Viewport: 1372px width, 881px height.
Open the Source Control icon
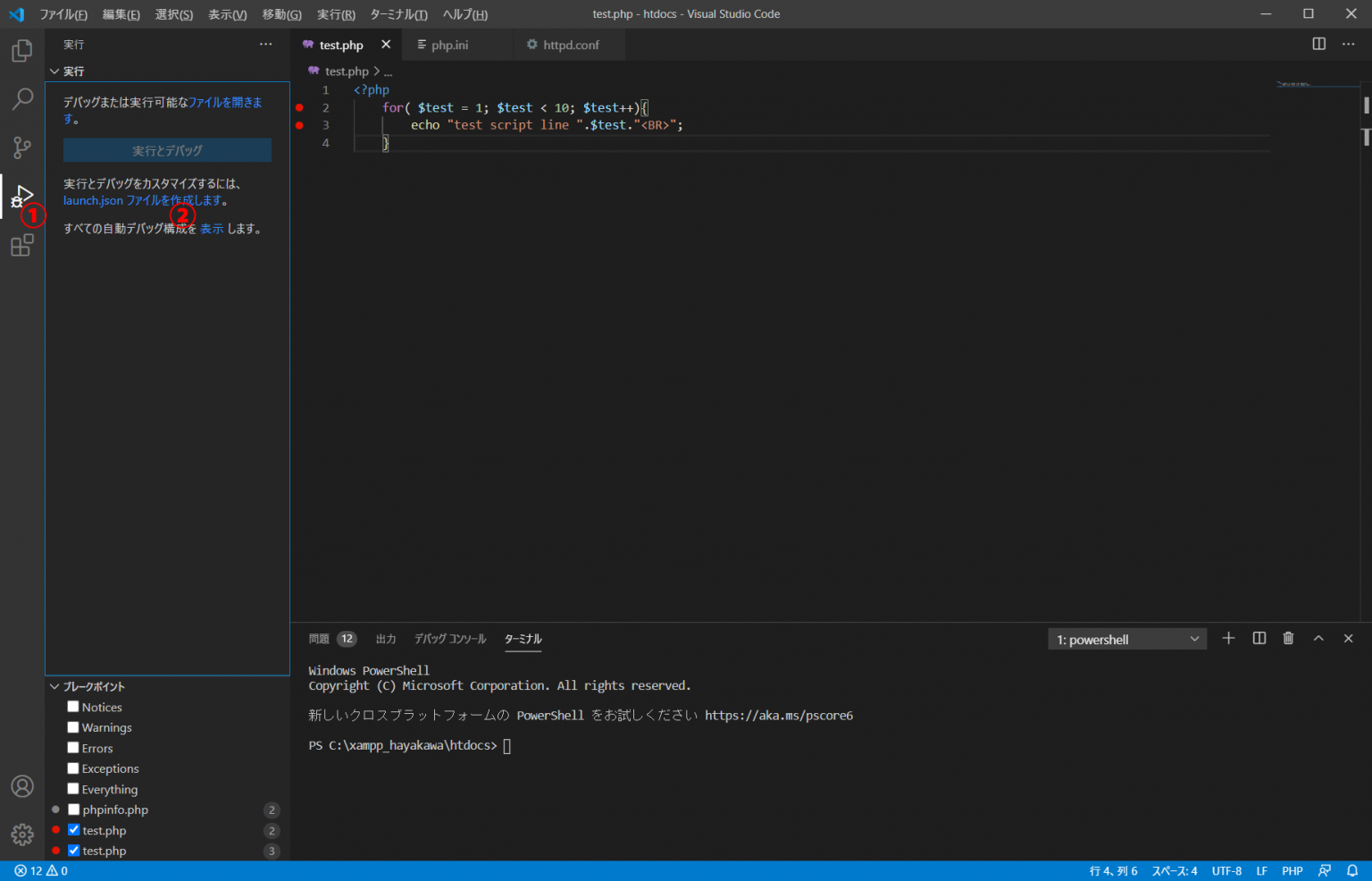21,147
